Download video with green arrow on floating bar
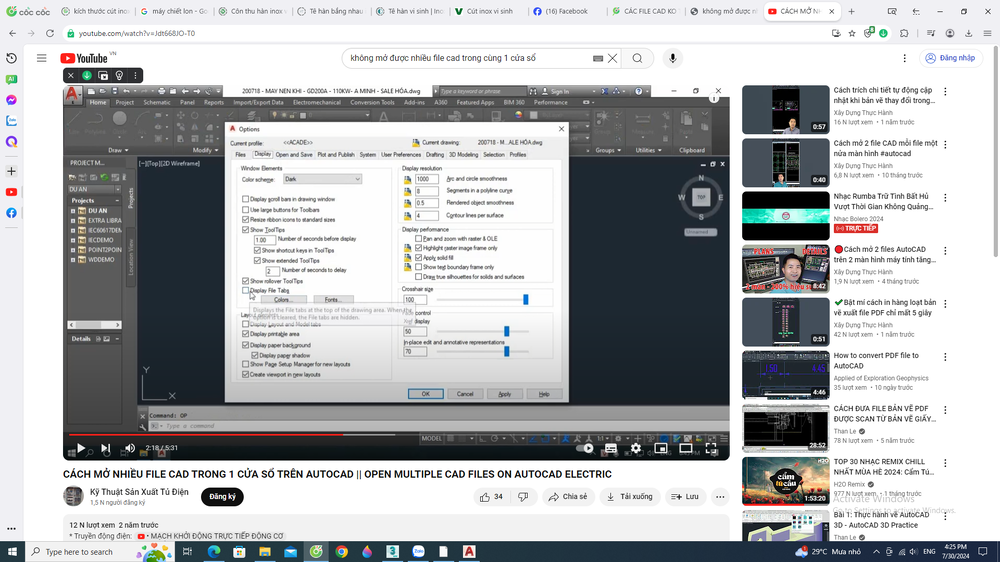The height and width of the screenshot is (562, 1000). click(x=87, y=75)
